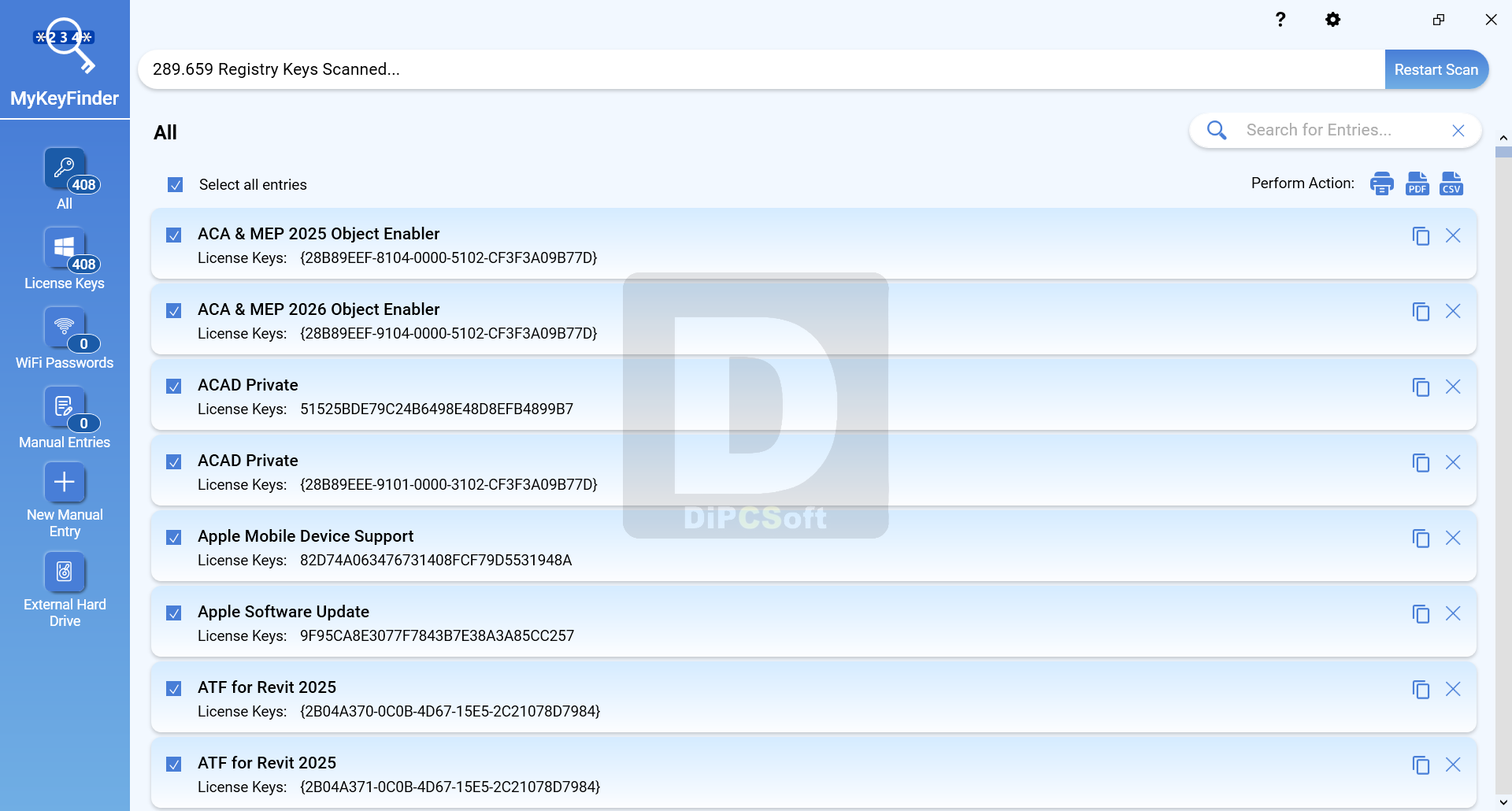Screen dimensions: 1512x811
Task: Export entries to CSV
Action: [x=1451, y=183]
